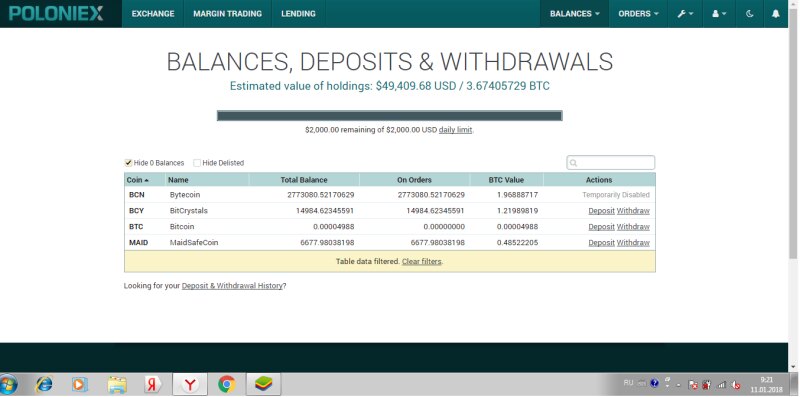Go to the Exchange tab

[153, 14]
